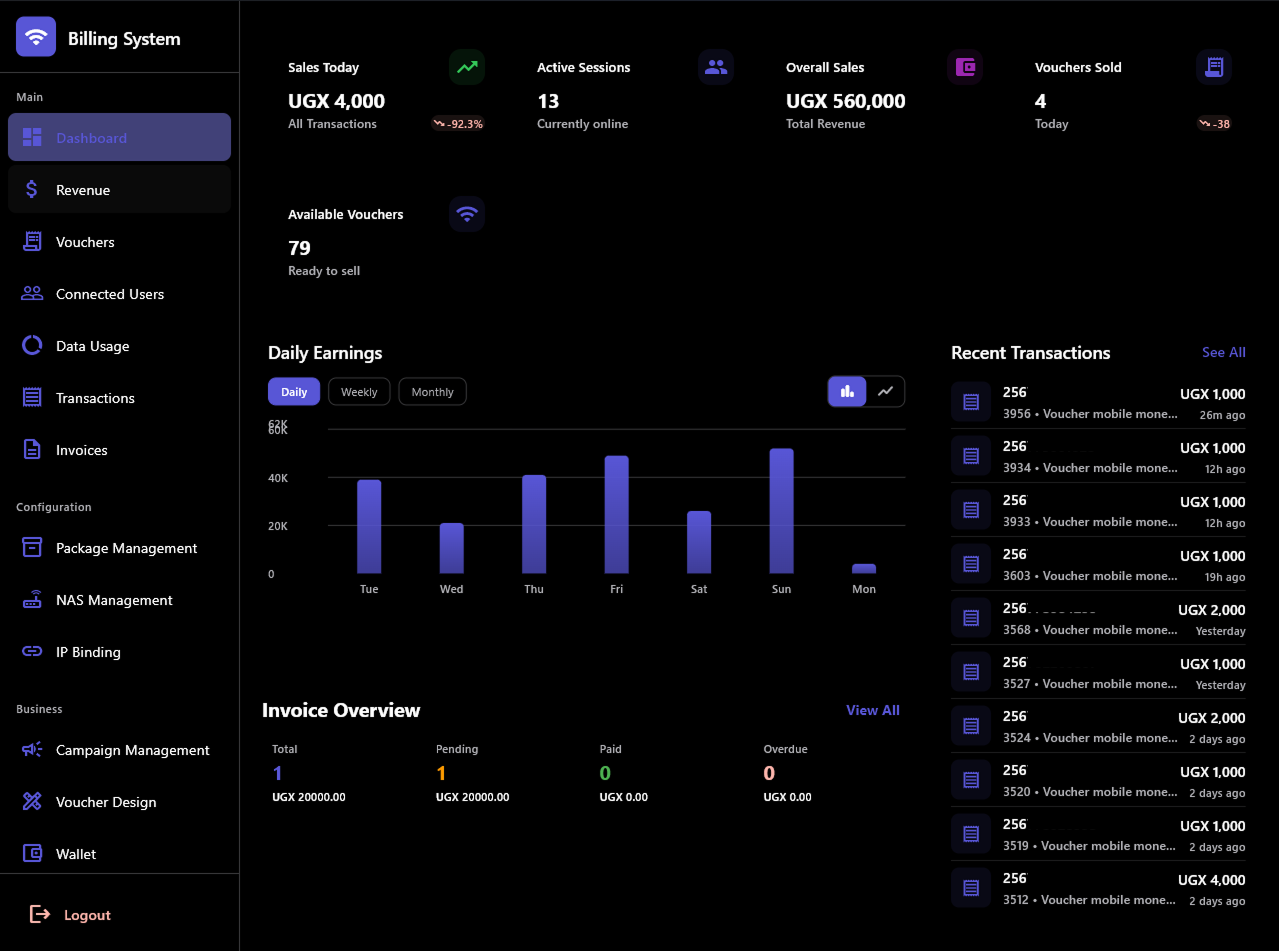Select the Weekly earnings view

tap(359, 391)
